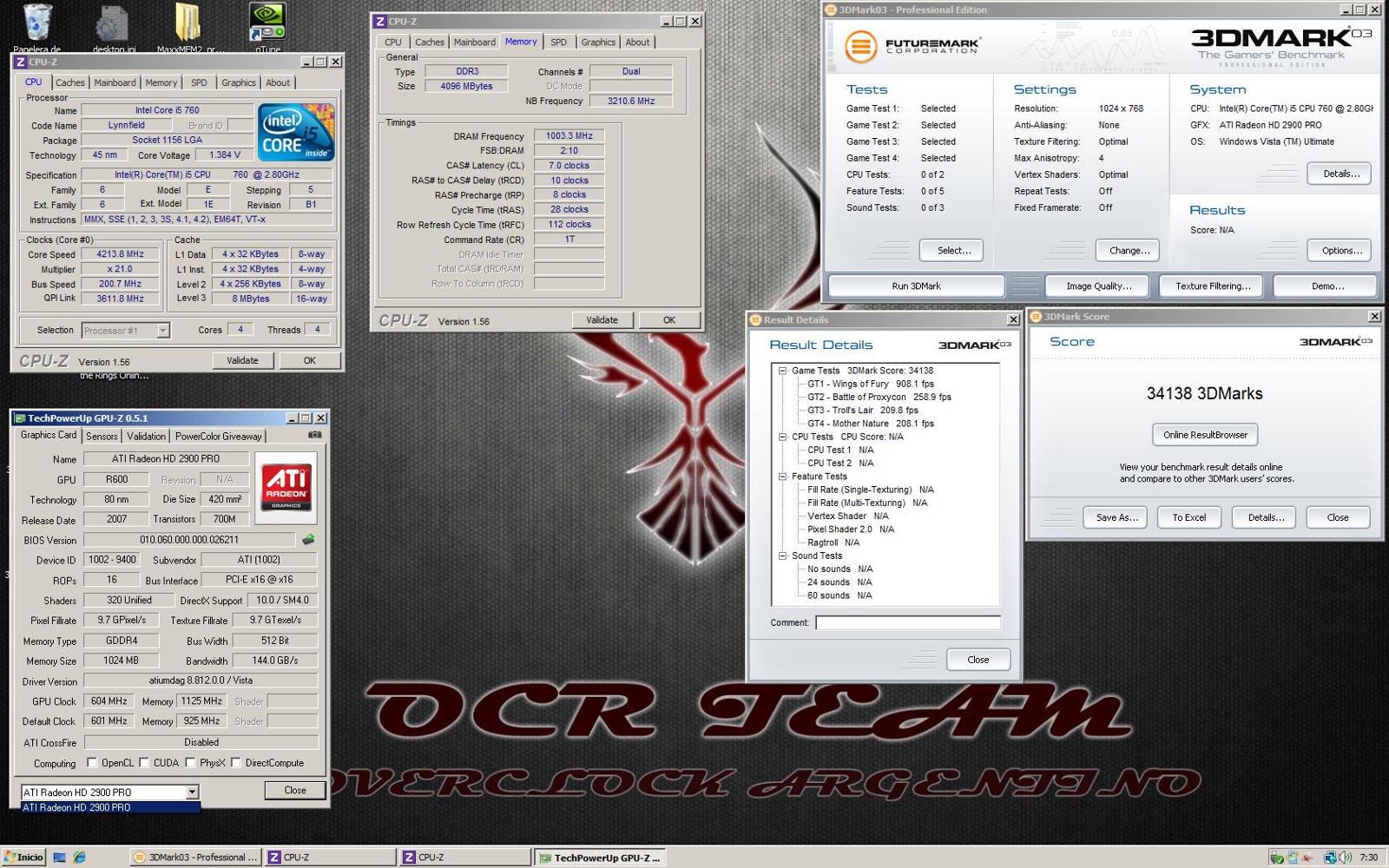Image resolution: width=1389 pixels, height=868 pixels.
Task: Close the GPU-Z window with Close button
Action: tap(295, 790)
